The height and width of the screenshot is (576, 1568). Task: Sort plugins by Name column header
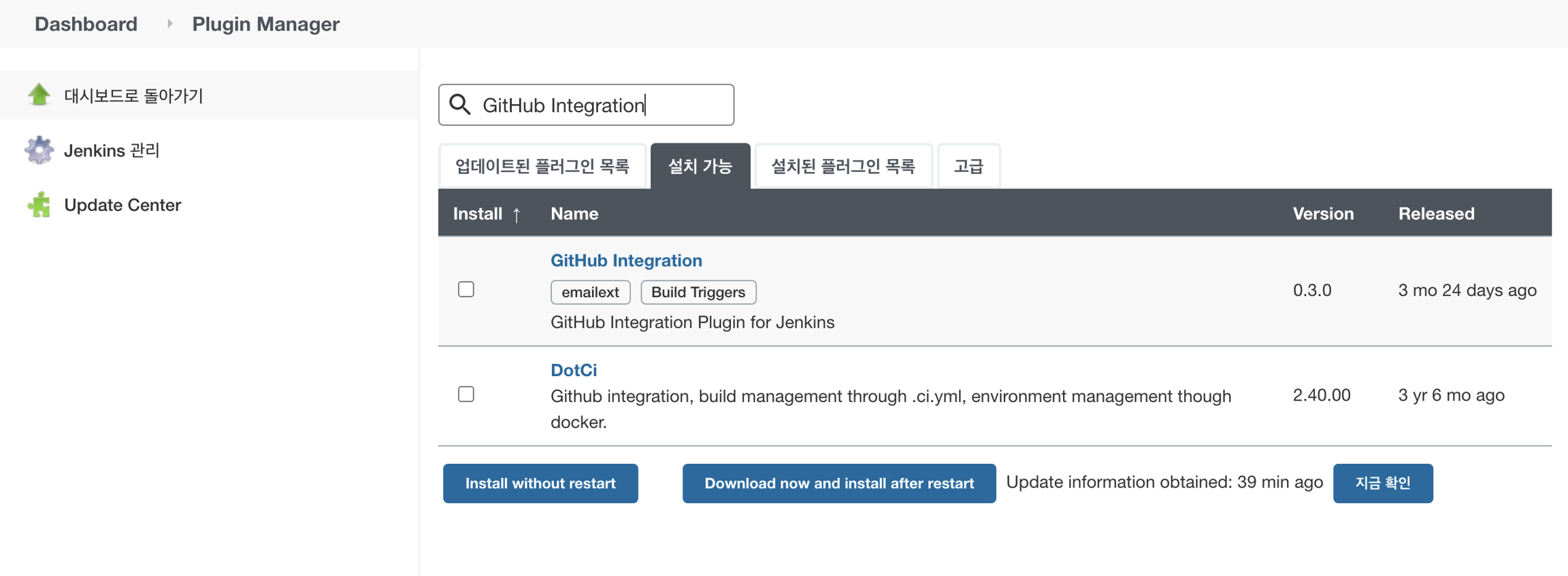coord(574,214)
